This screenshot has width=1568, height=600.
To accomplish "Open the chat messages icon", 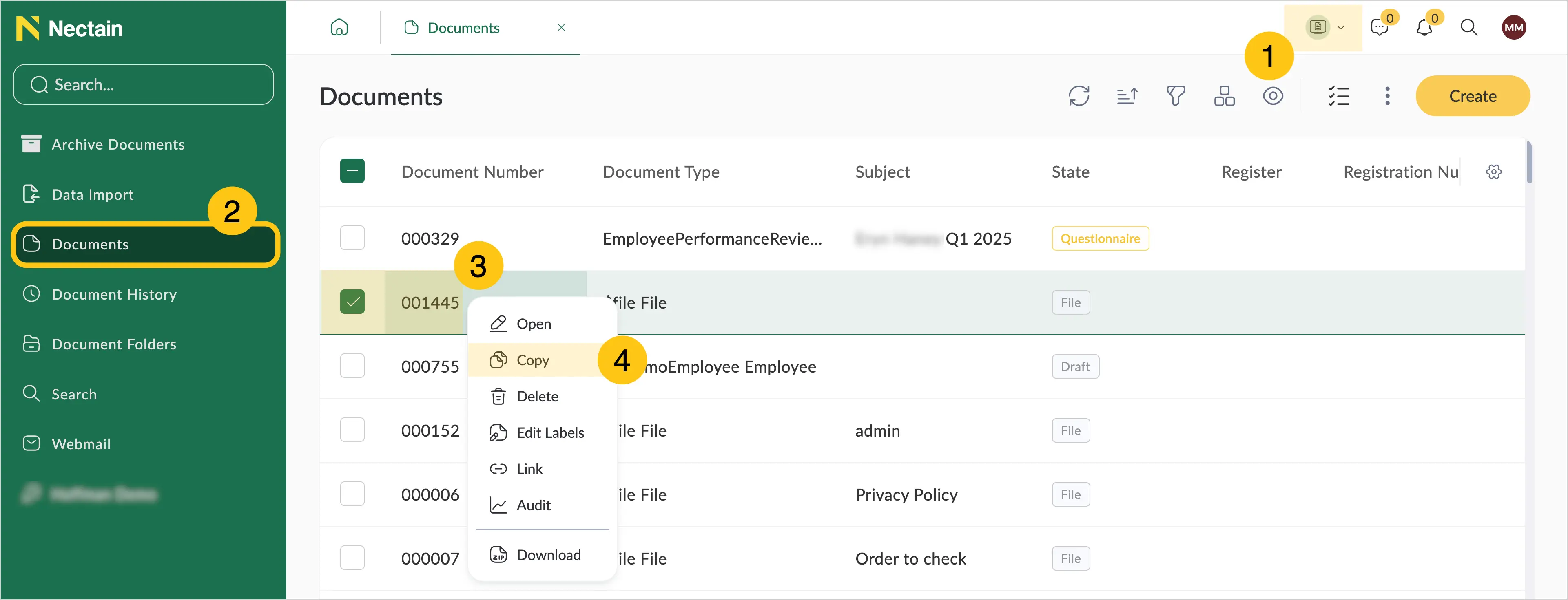I will [1379, 27].
